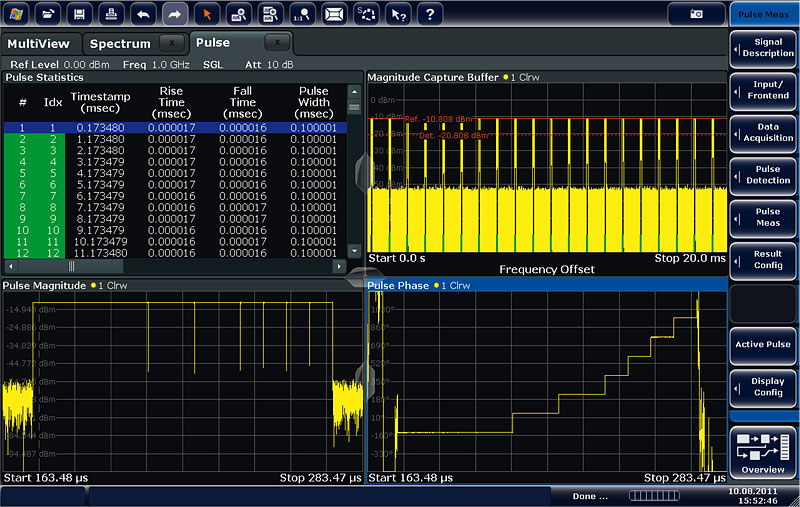Take a screenshot with camera icon

(x=696, y=15)
